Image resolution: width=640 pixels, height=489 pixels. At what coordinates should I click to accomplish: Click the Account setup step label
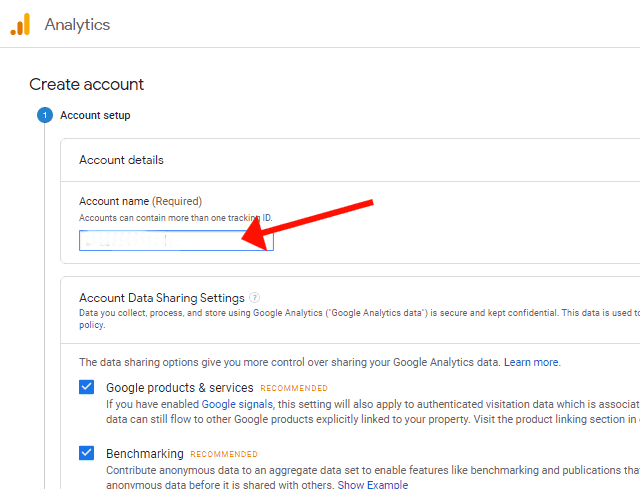95,115
